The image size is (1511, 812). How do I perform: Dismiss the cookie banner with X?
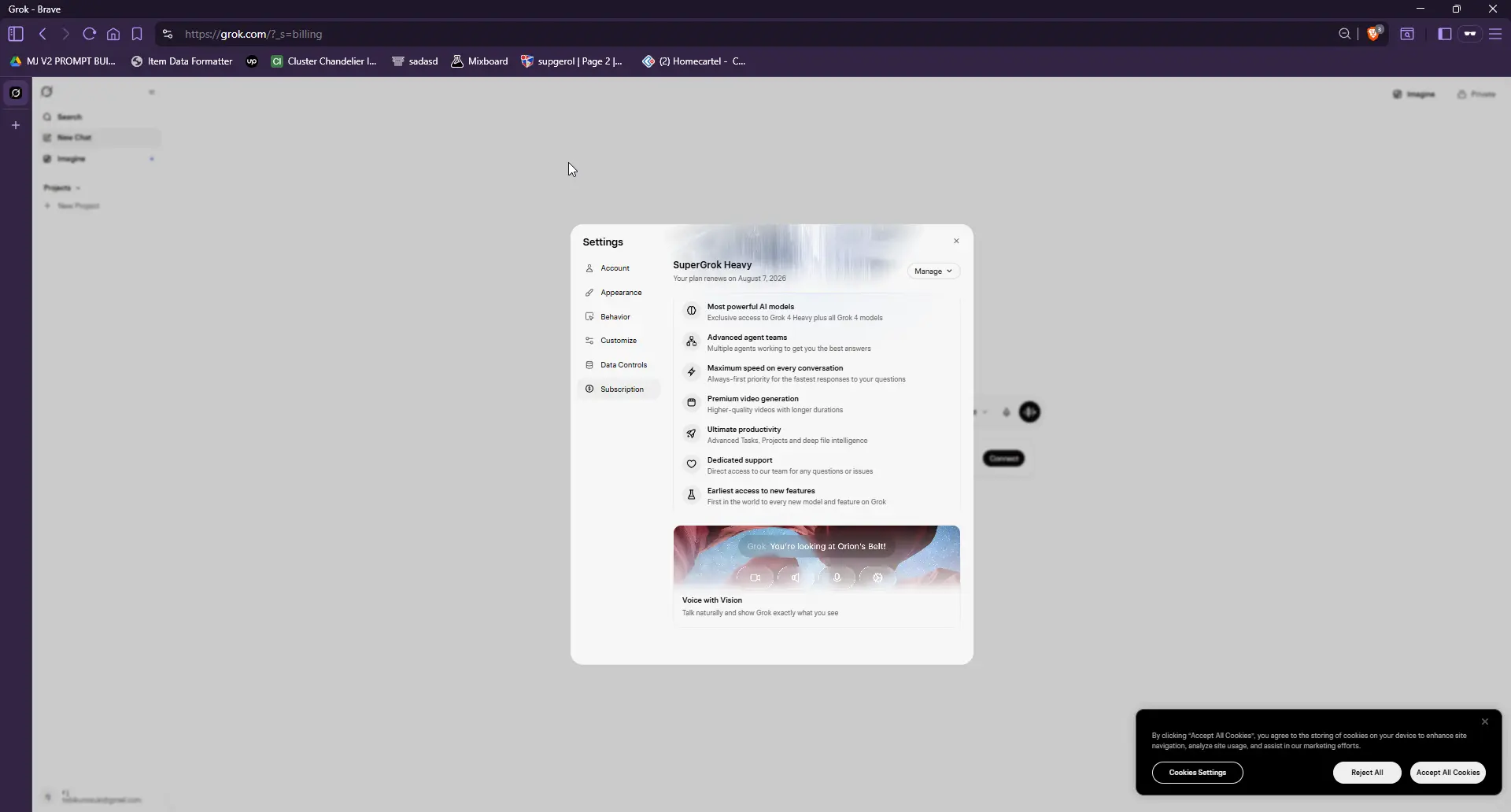tap(1485, 722)
